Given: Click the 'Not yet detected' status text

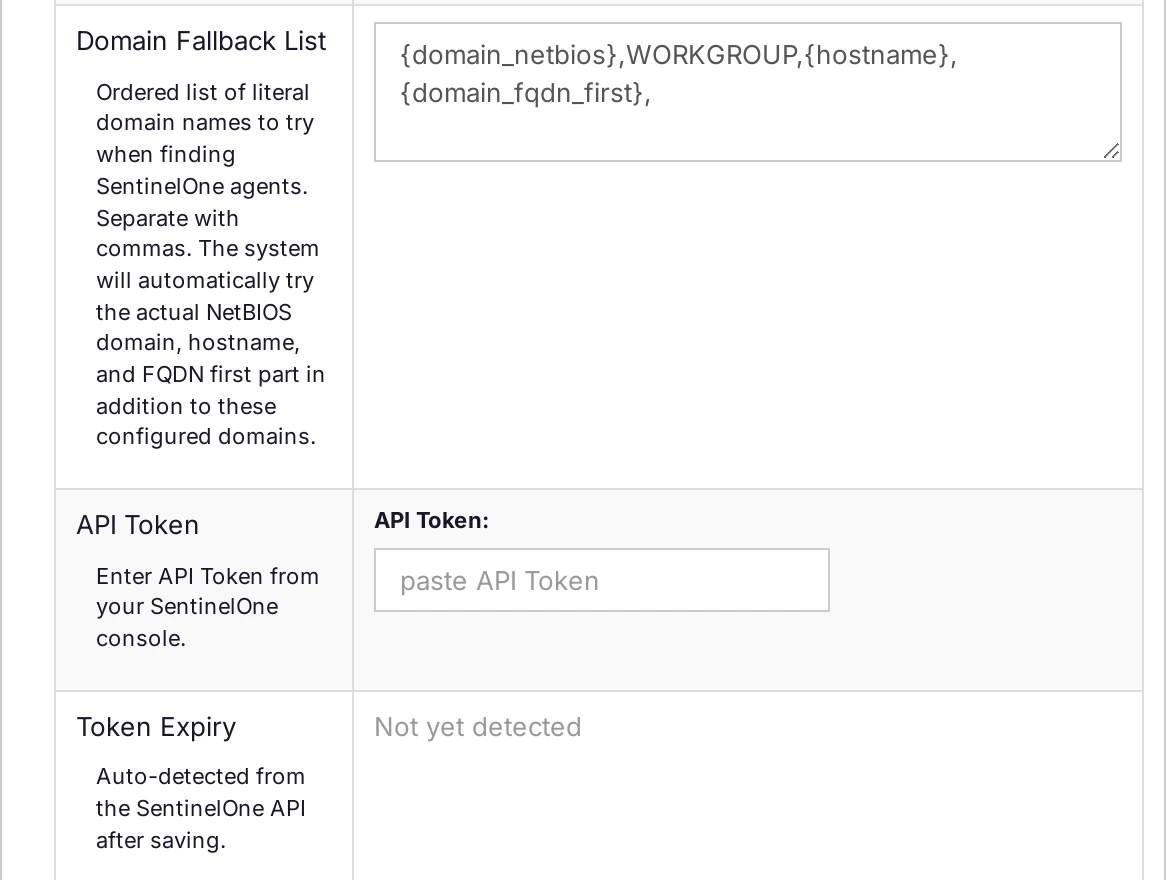Looking at the screenshot, I should tap(477, 727).
